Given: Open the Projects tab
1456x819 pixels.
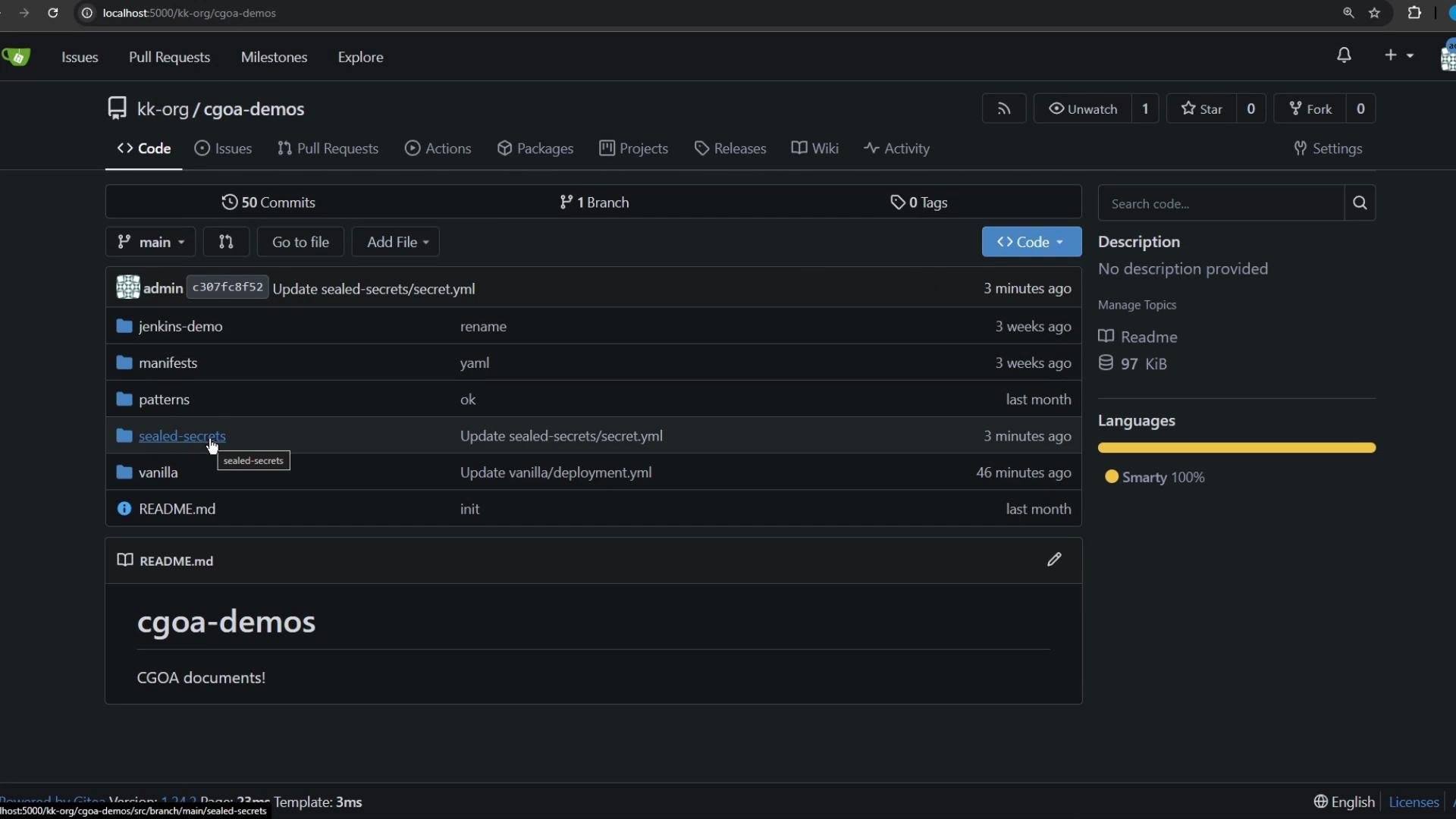Looking at the screenshot, I should point(633,149).
